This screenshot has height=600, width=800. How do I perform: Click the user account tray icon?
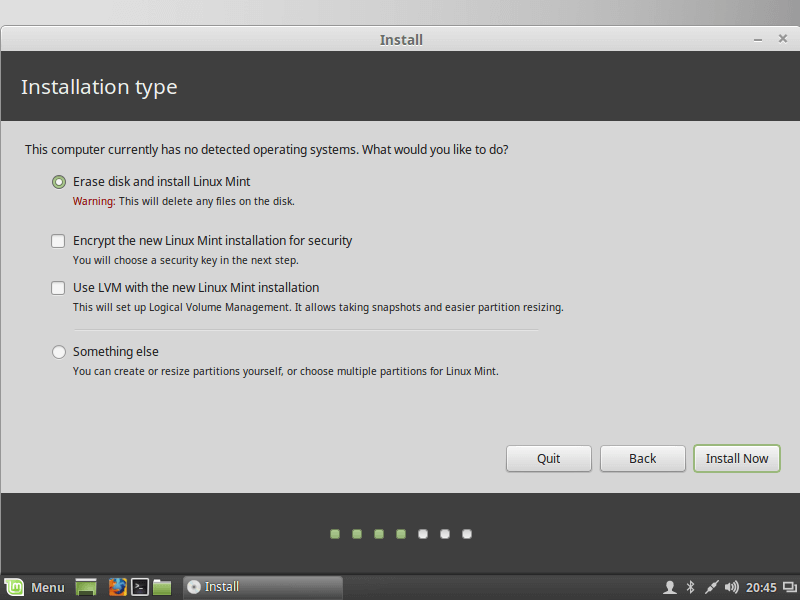(x=670, y=587)
